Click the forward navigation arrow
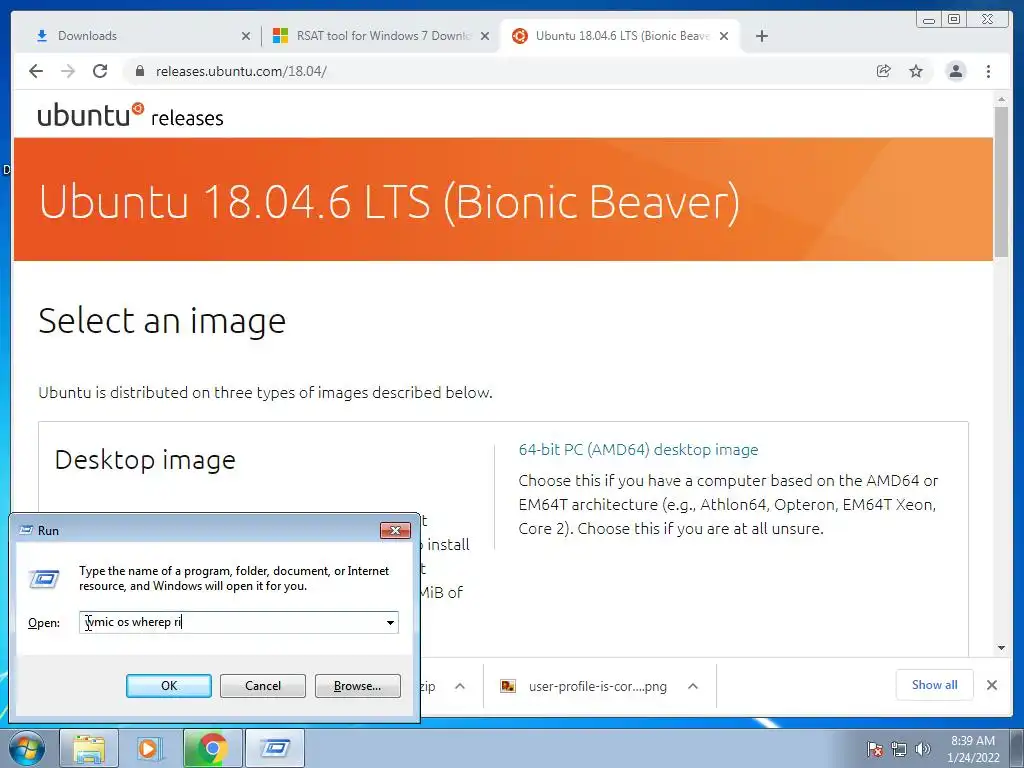Image resolution: width=1024 pixels, height=768 pixels. point(68,71)
